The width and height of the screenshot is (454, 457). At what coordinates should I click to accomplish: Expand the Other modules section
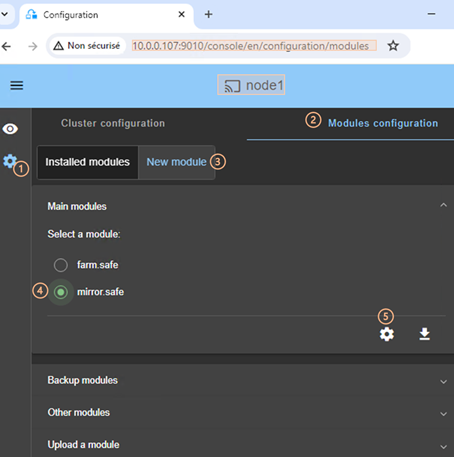(443, 414)
